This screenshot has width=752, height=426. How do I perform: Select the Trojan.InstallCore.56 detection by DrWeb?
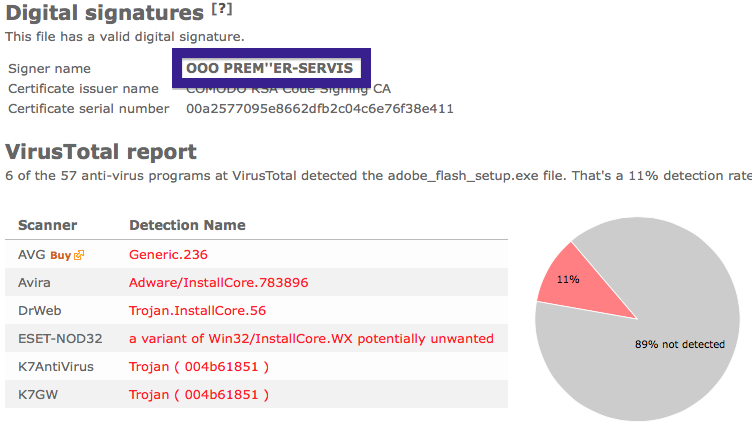click(x=198, y=311)
